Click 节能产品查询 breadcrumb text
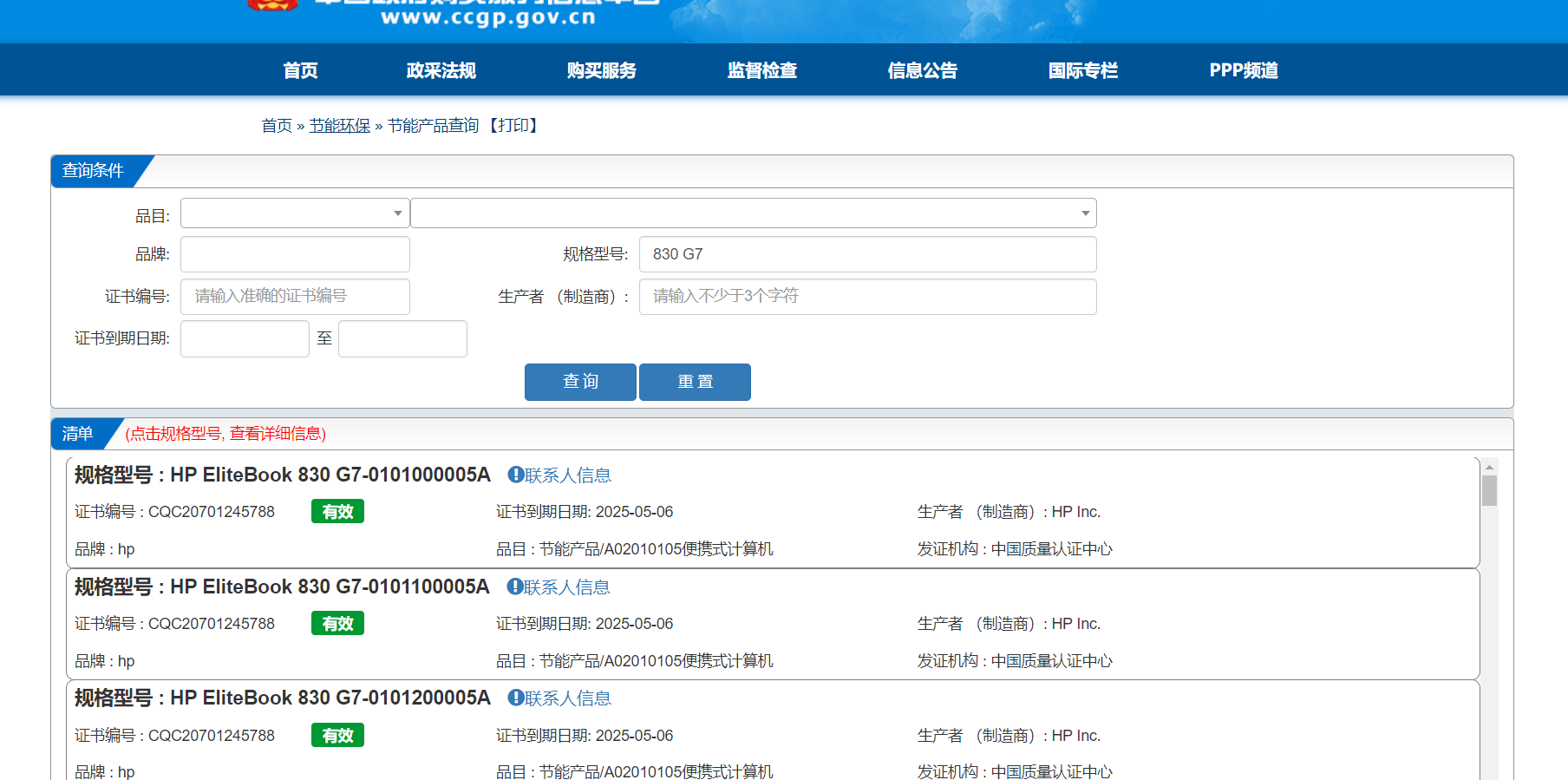 pyautogui.click(x=433, y=126)
